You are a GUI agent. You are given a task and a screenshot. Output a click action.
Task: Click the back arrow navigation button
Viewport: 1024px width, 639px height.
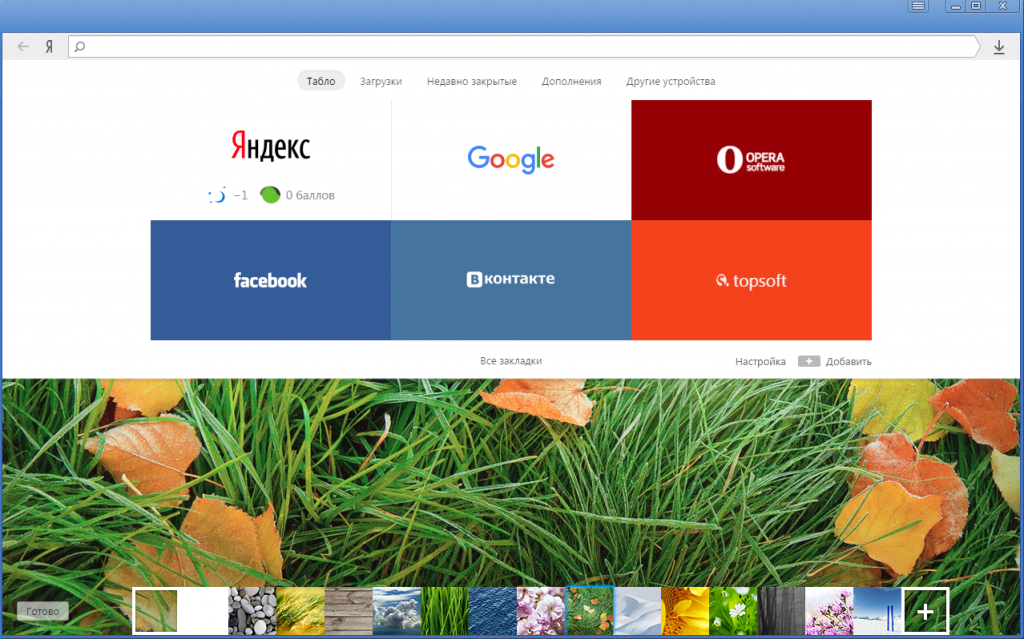[x=23, y=47]
